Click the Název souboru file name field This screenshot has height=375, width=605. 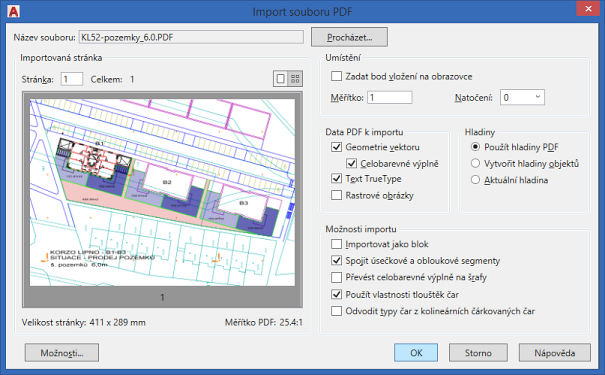[191, 37]
